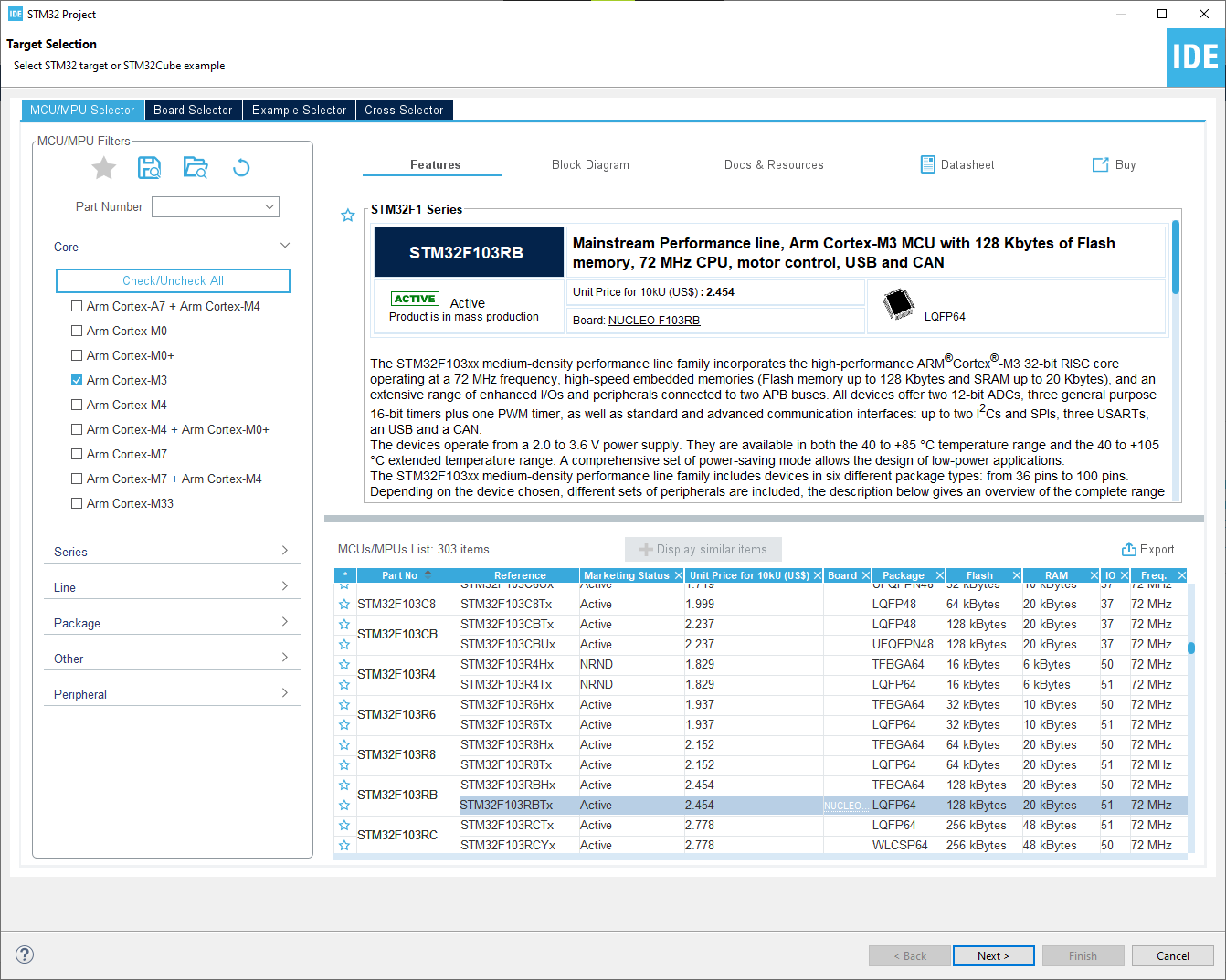The width and height of the screenshot is (1226, 980).
Task: Favorite star for STM32F103R4Hx row
Action: tap(344, 665)
